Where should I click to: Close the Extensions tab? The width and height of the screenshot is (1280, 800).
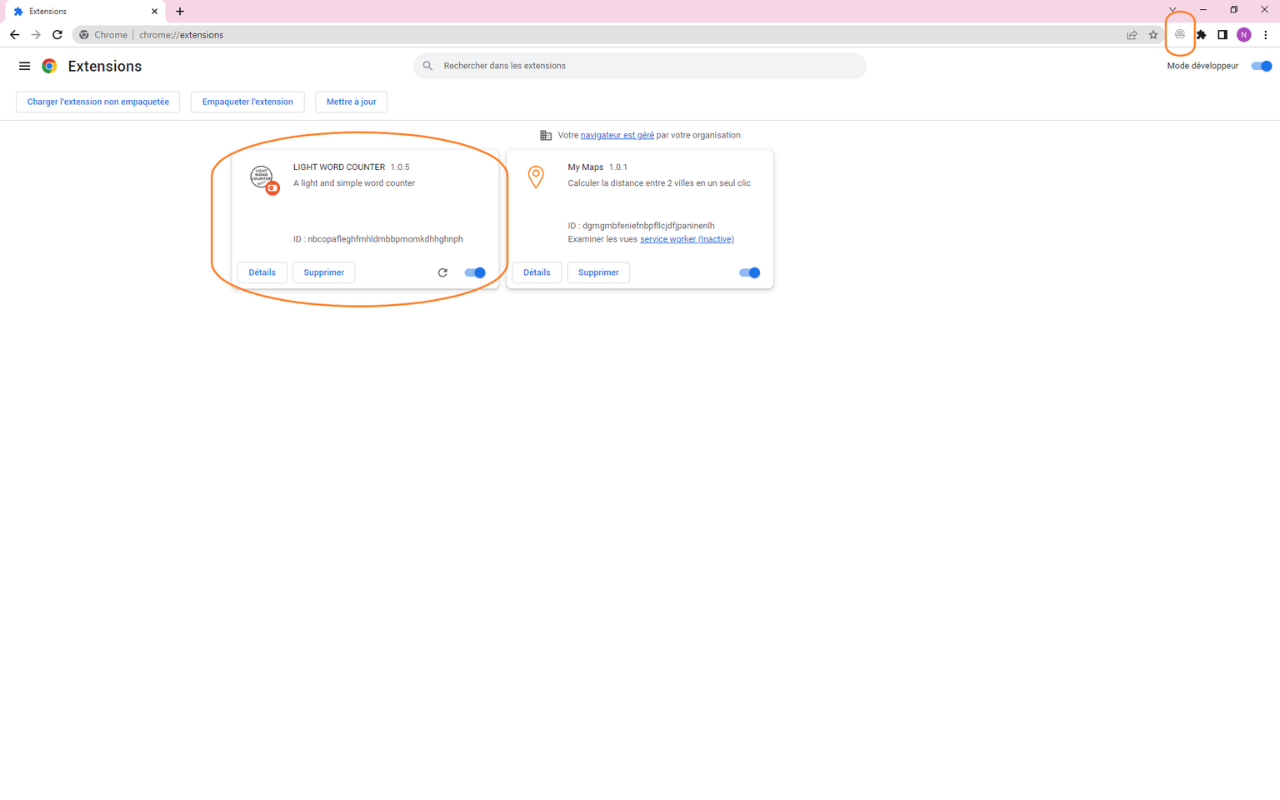[x=154, y=11]
